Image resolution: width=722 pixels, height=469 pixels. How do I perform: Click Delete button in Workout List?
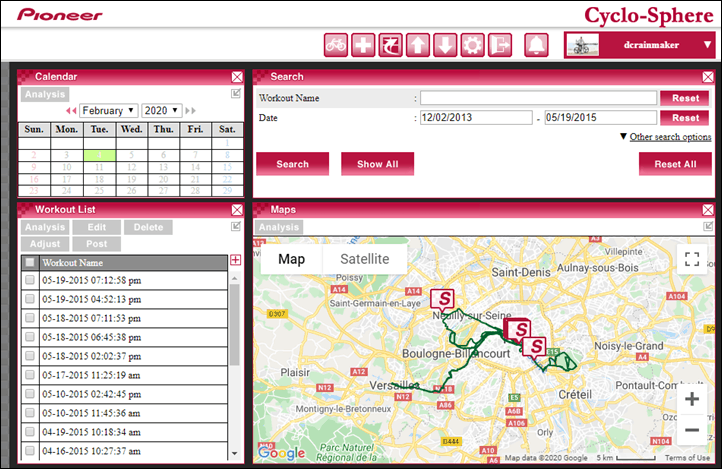point(148,227)
